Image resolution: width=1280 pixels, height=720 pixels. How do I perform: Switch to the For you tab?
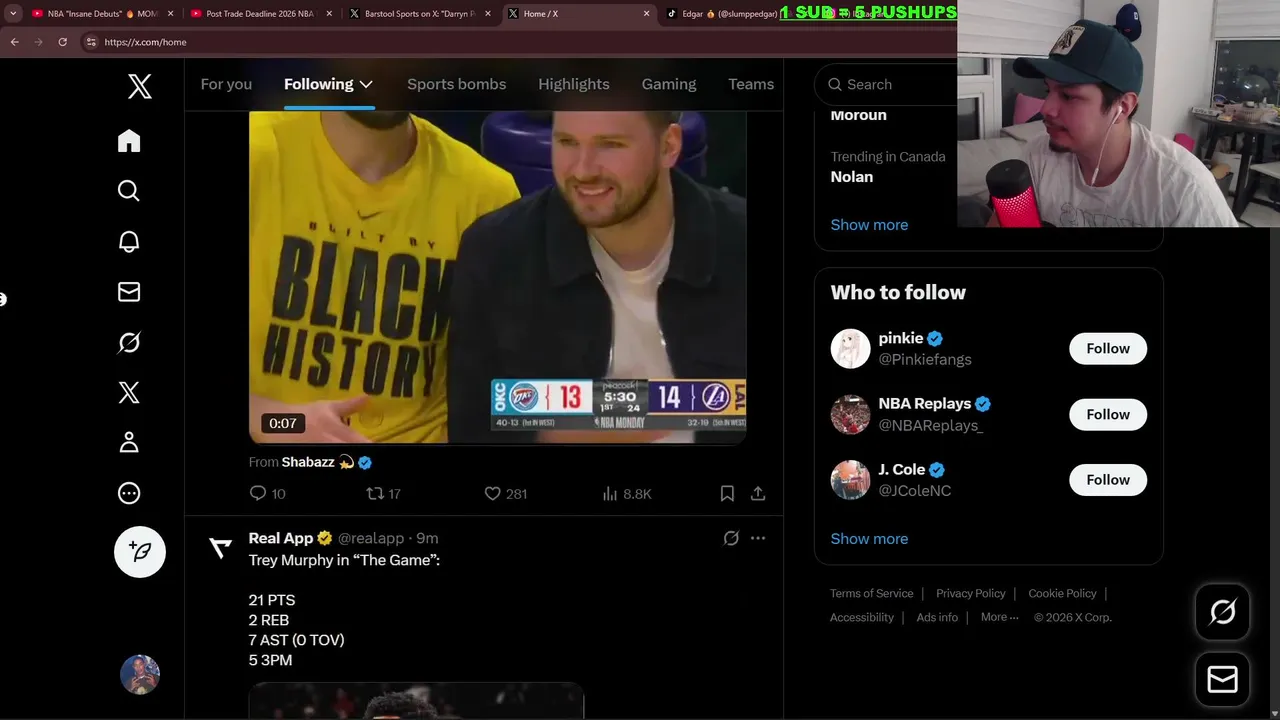pyautogui.click(x=226, y=84)
